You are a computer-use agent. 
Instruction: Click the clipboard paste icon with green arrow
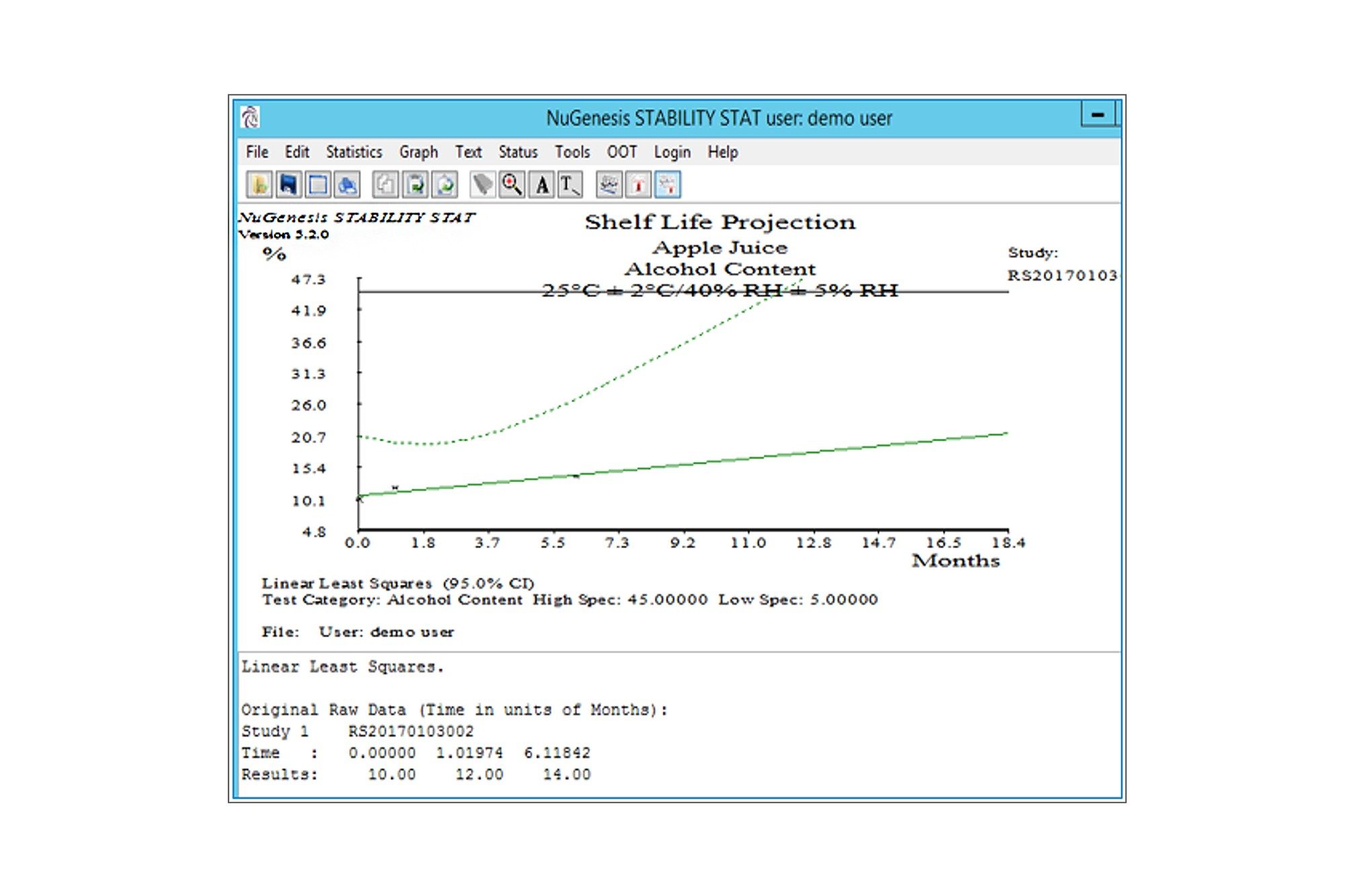pyautogui.click(x=415, y=185)
